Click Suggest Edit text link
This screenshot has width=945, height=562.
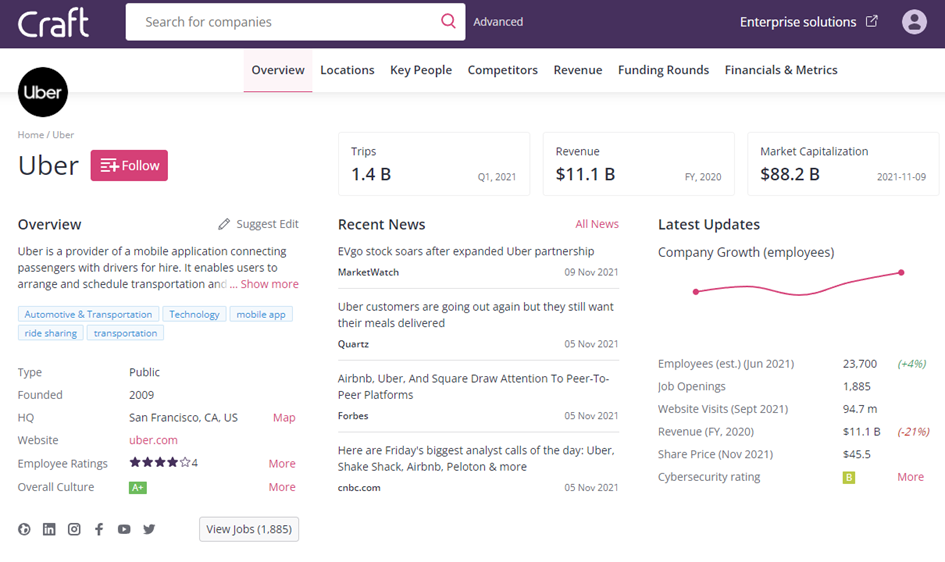pyautogui.click(x=267, y=224)
